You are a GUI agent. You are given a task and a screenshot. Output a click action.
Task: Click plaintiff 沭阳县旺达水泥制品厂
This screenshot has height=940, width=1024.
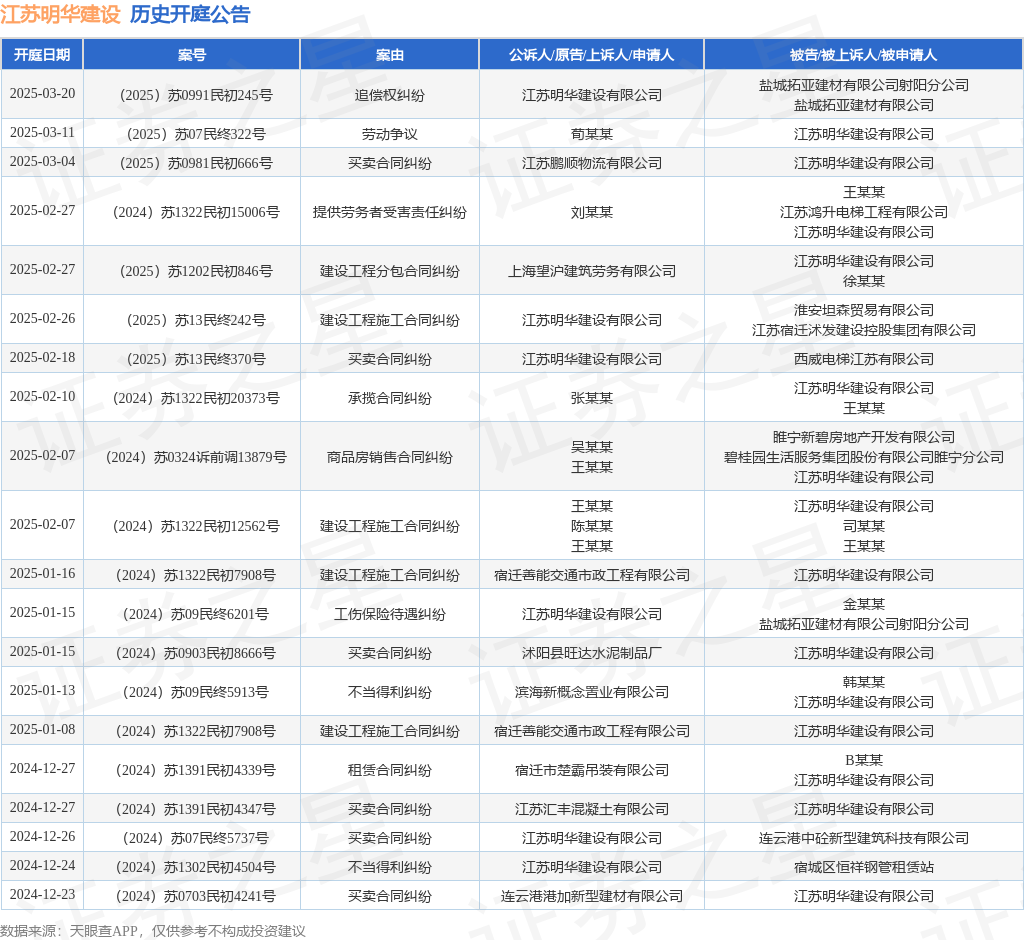click(x=592, y=653)
